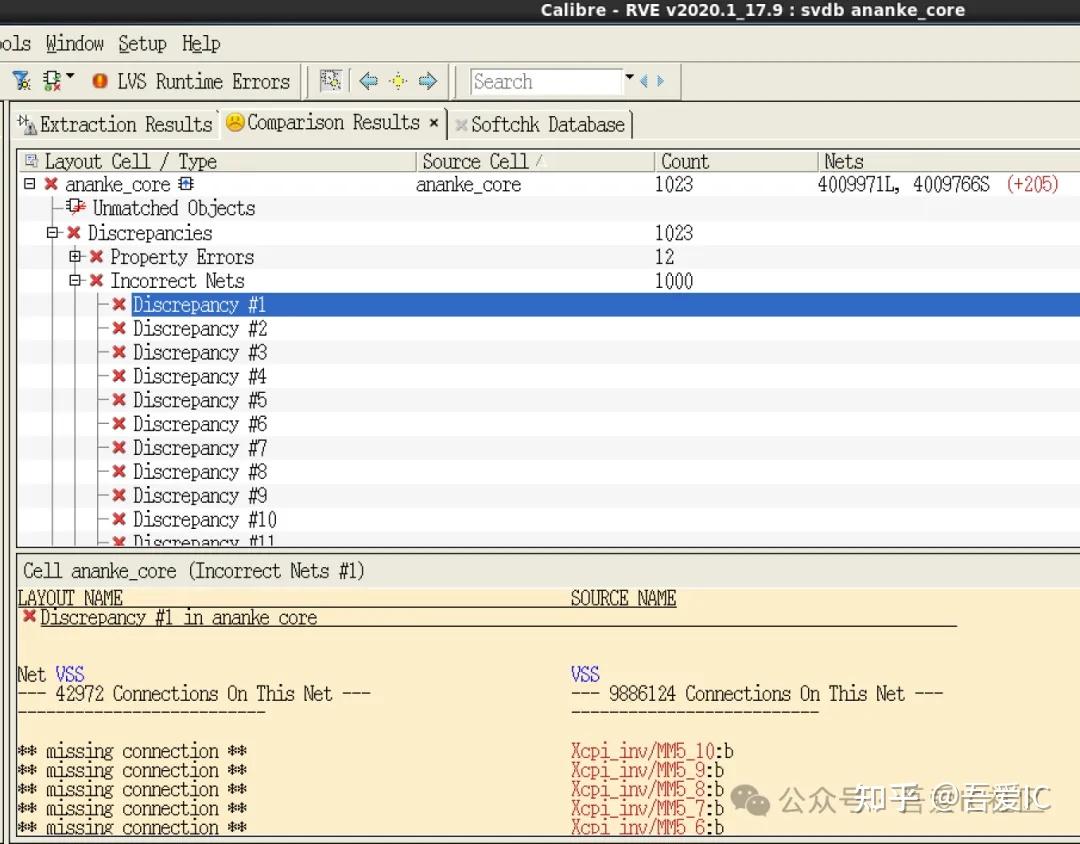Switch to the Extraction Results tab
The width and height of the screenshot is (1080, 844).
pyautogui.click(x=117, y=124)
